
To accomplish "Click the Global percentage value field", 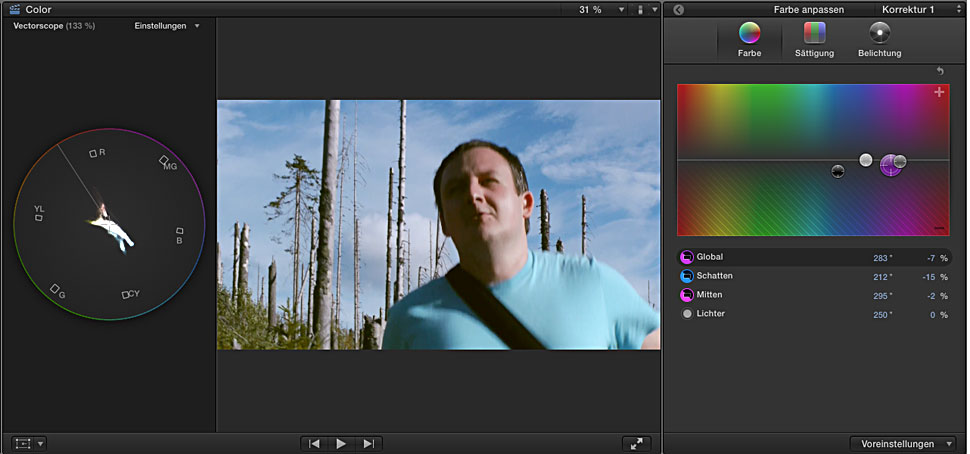I will pos(929,257).
